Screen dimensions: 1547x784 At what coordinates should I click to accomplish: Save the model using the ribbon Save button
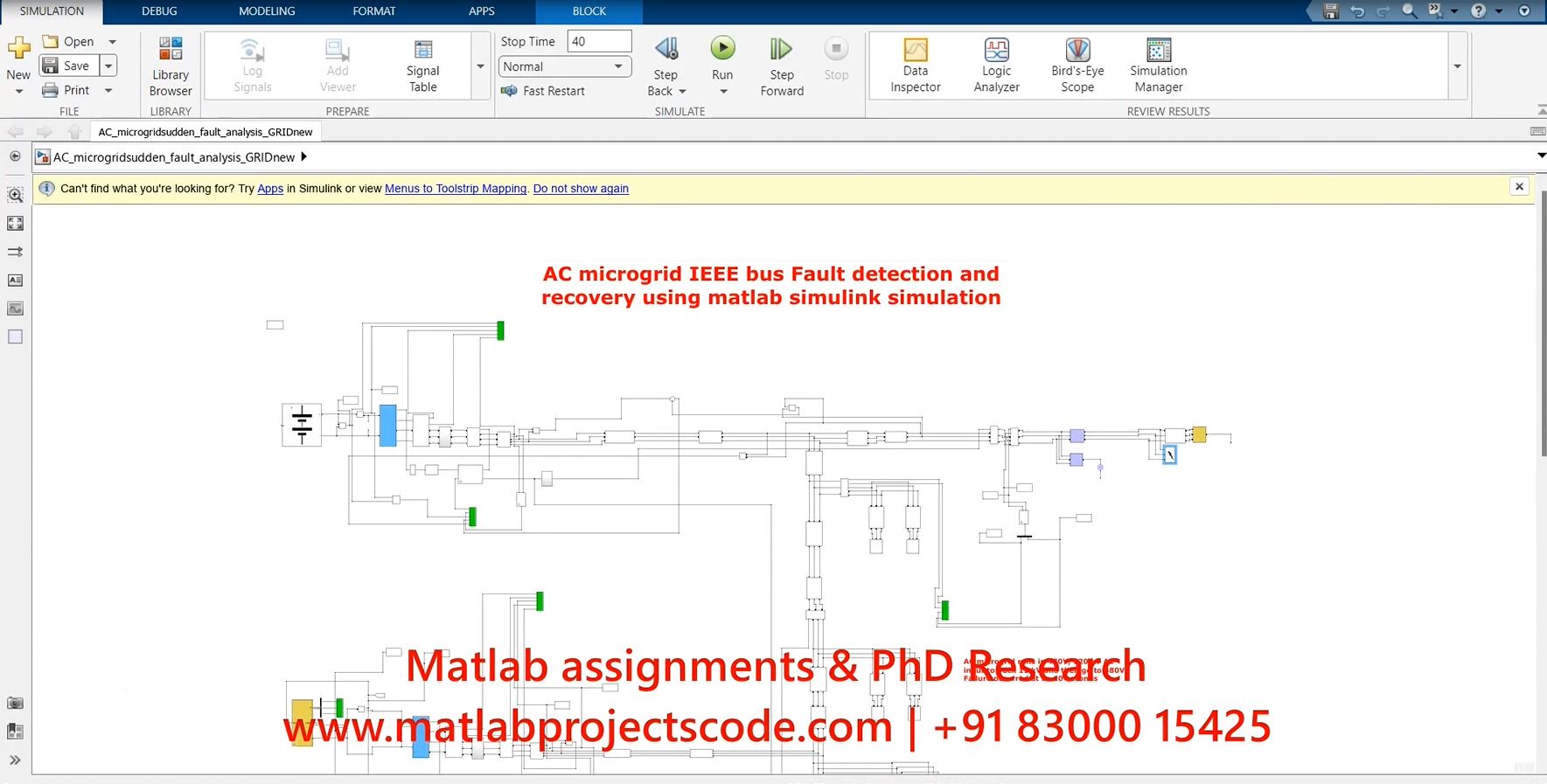click(x=68, y=66)
